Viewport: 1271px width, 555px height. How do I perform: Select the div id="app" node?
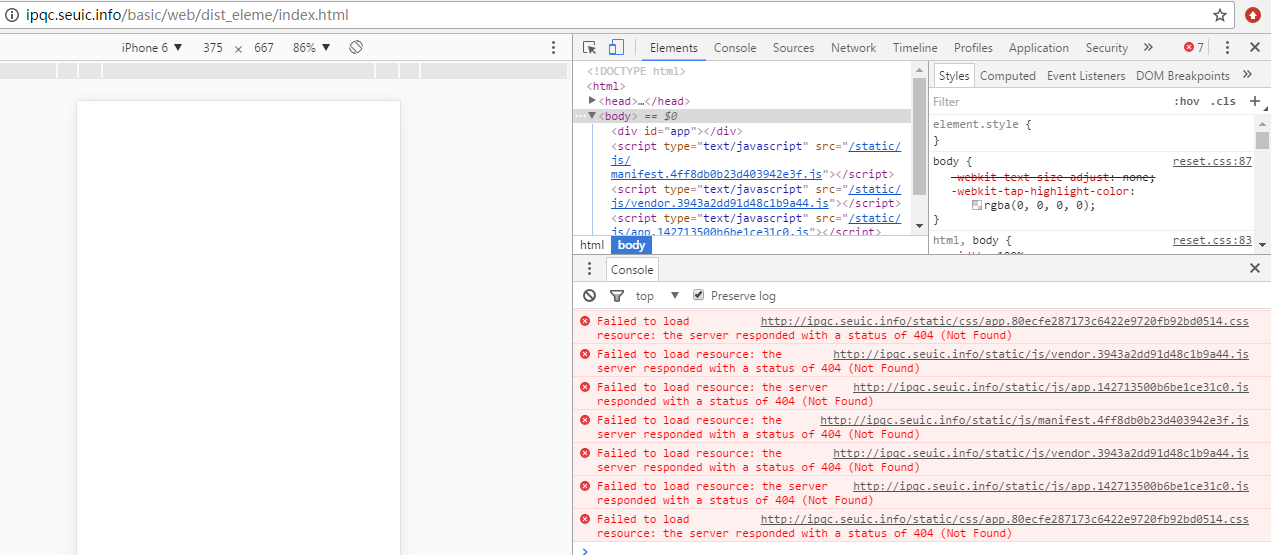pos(676,131)
